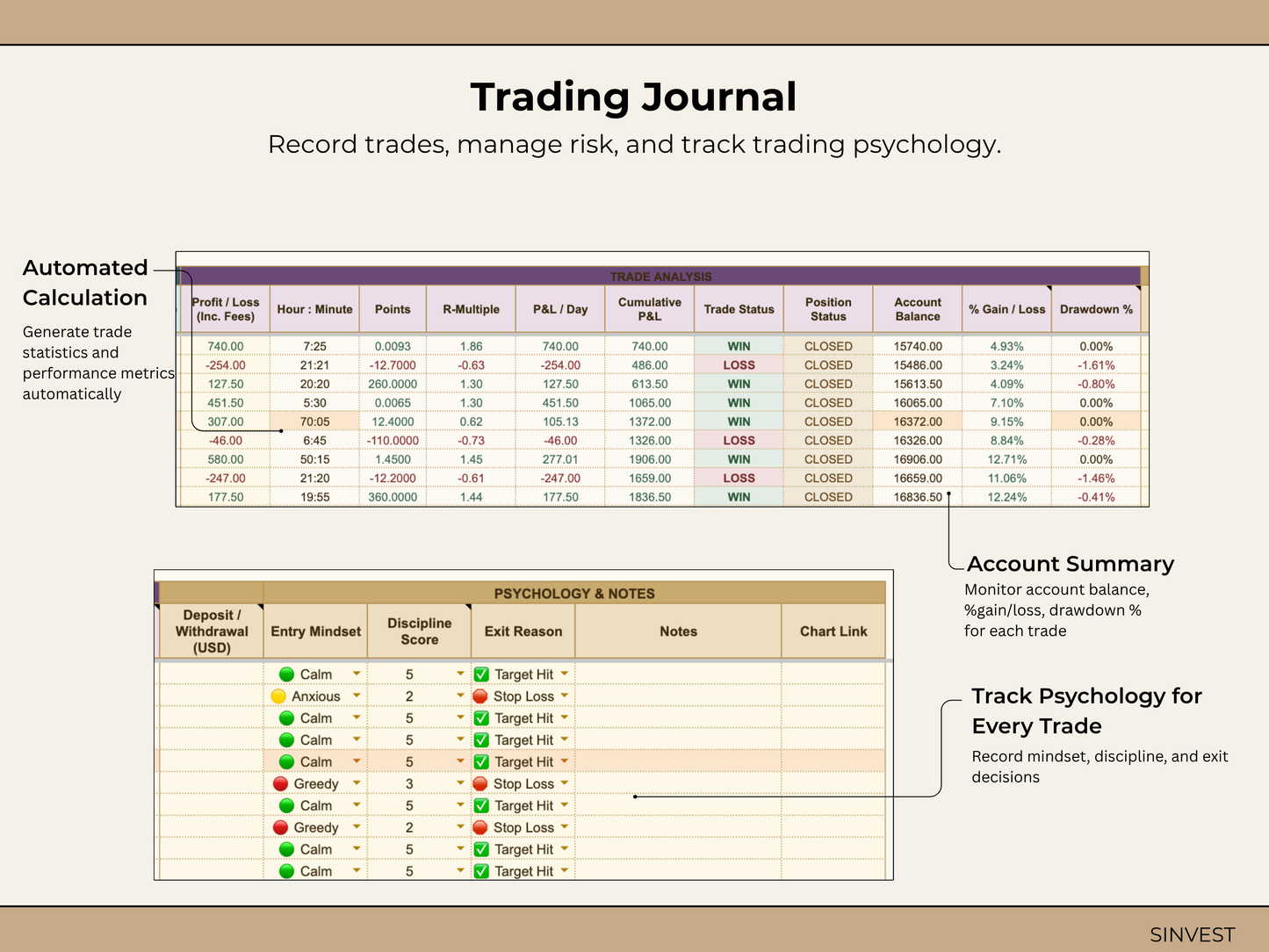
Task: Open the discipline score dropdown in Anxious row
Action: [460, 696]
